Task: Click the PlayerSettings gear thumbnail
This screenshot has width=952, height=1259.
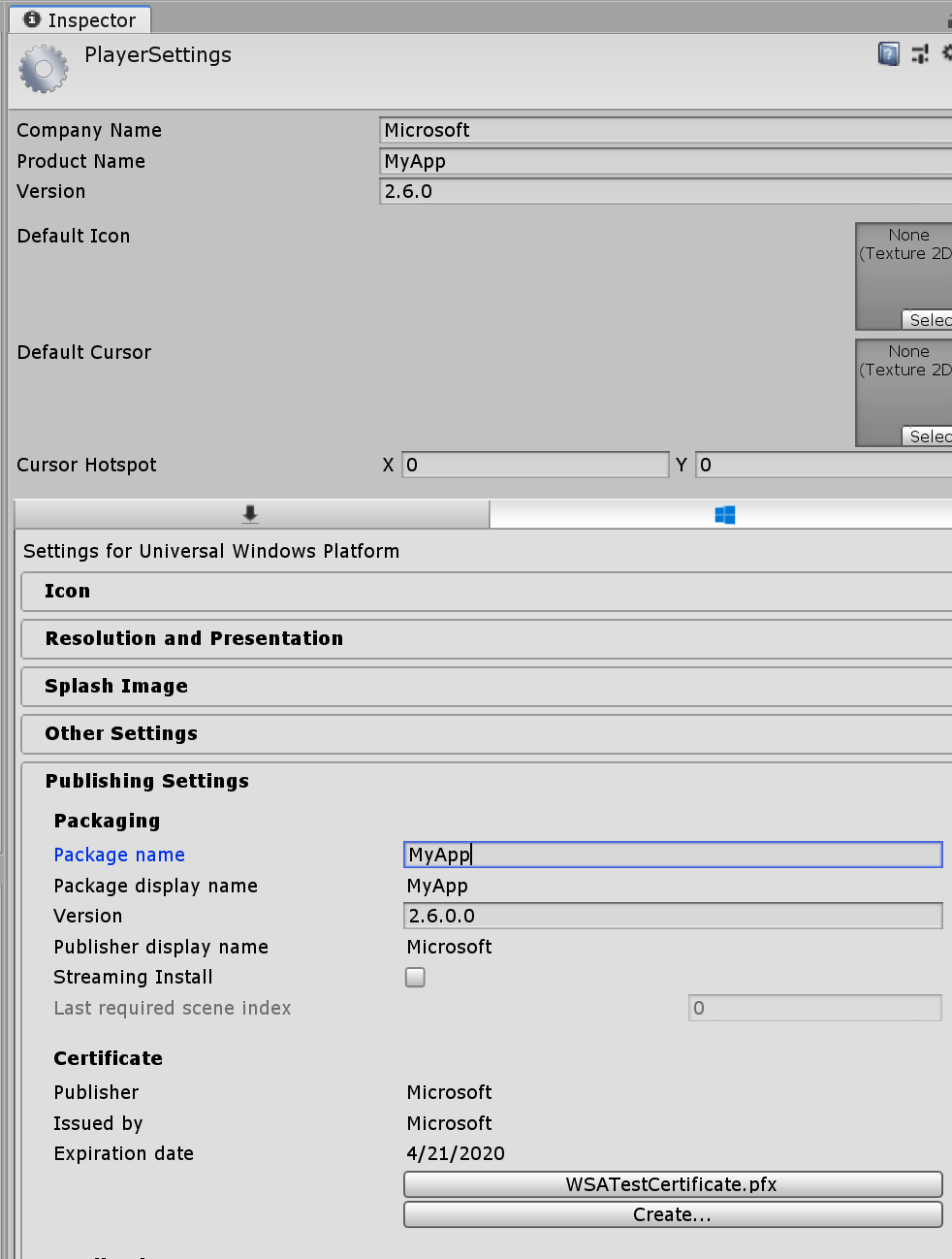Action: pyautogui.click(x=43, y=69)
